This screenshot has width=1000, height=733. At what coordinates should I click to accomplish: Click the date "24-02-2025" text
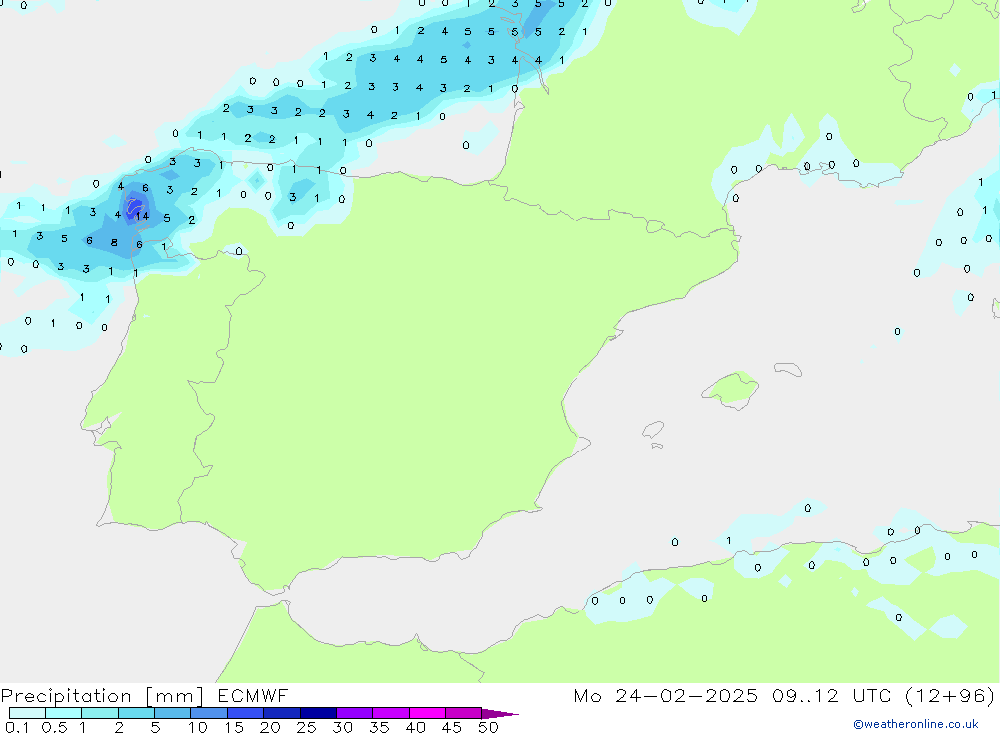point(686,695)
